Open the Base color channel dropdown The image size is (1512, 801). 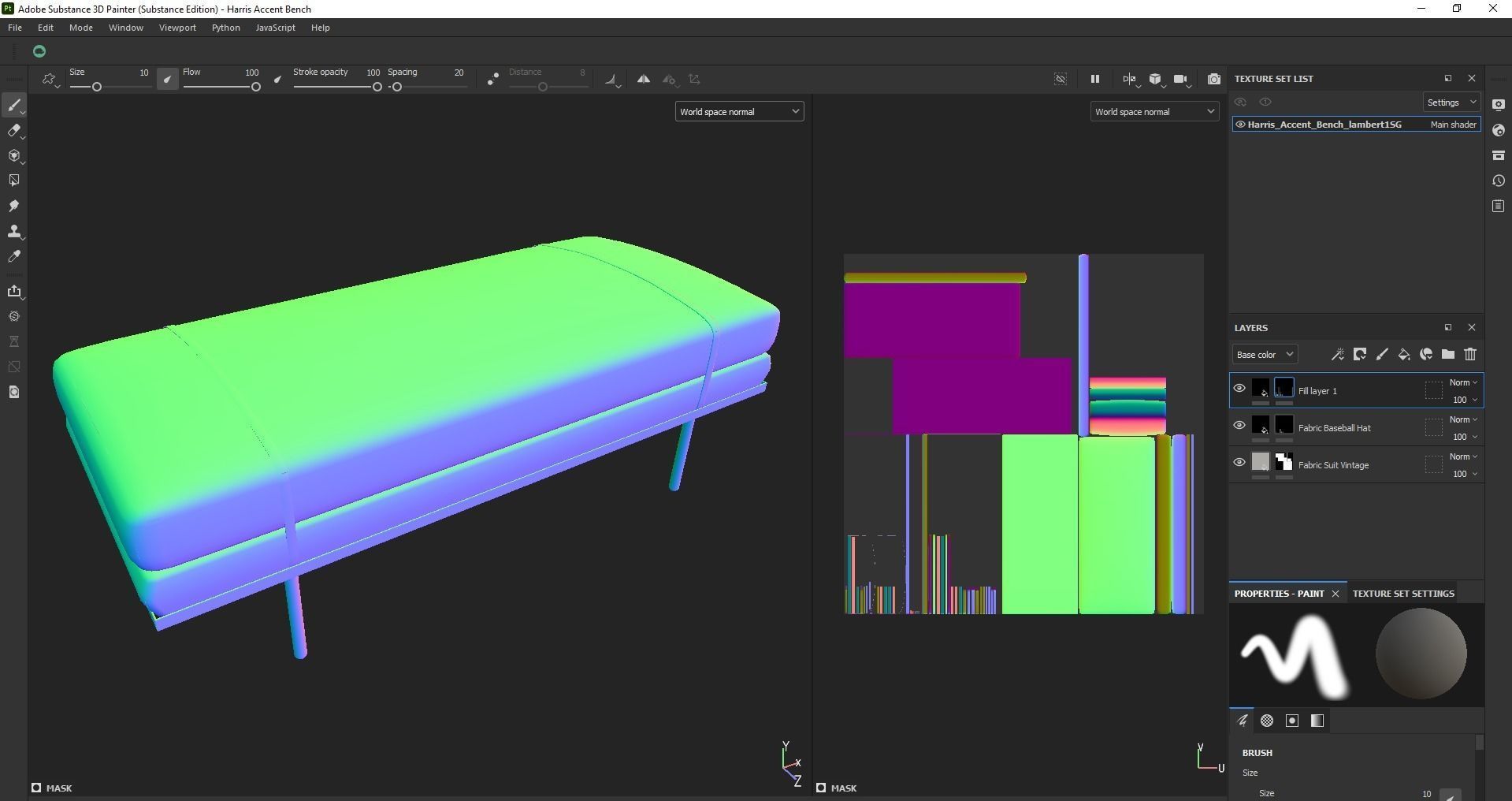[x=1265, y=355]
